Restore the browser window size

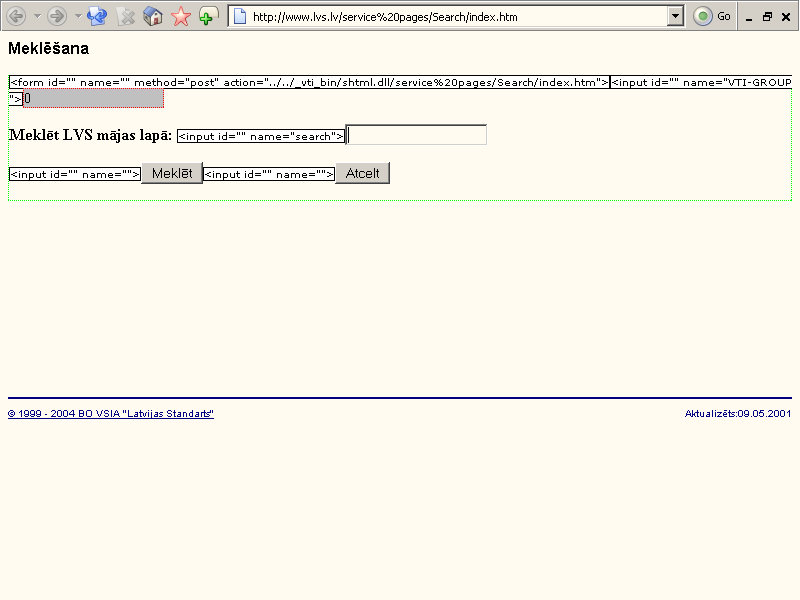767,17
